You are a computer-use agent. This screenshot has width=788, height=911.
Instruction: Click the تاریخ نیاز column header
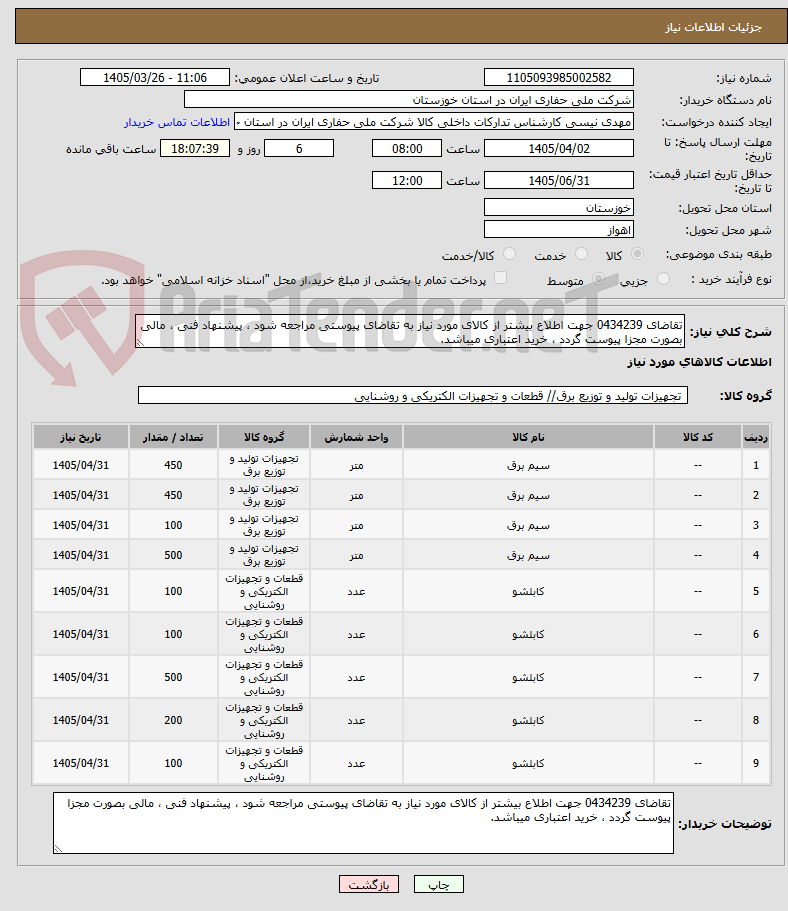tap(80, 437)
